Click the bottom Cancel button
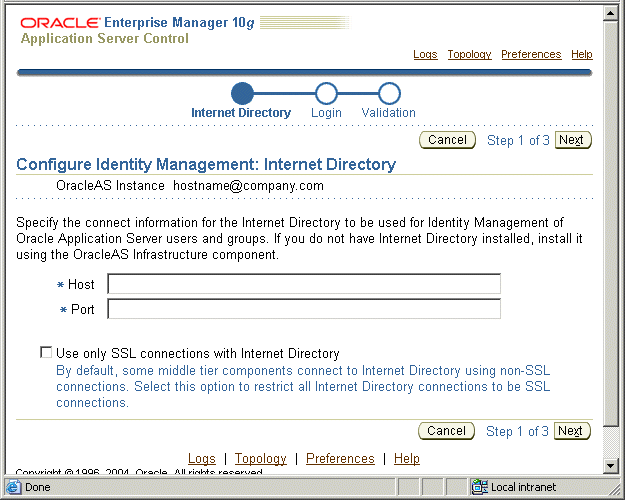Screen dimensions: 625x500 click(446, 431)
